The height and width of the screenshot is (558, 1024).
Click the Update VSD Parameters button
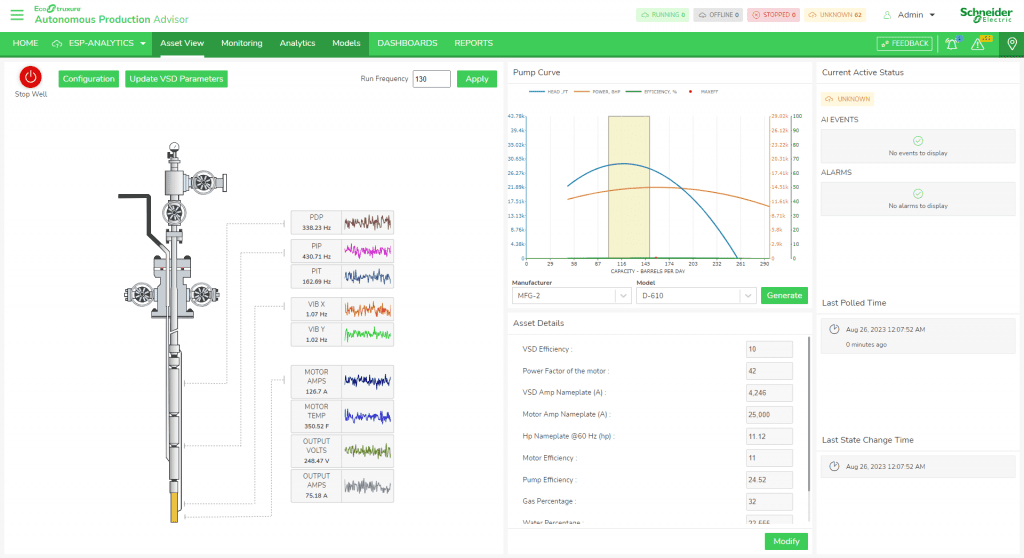click(x=176, y=79)
